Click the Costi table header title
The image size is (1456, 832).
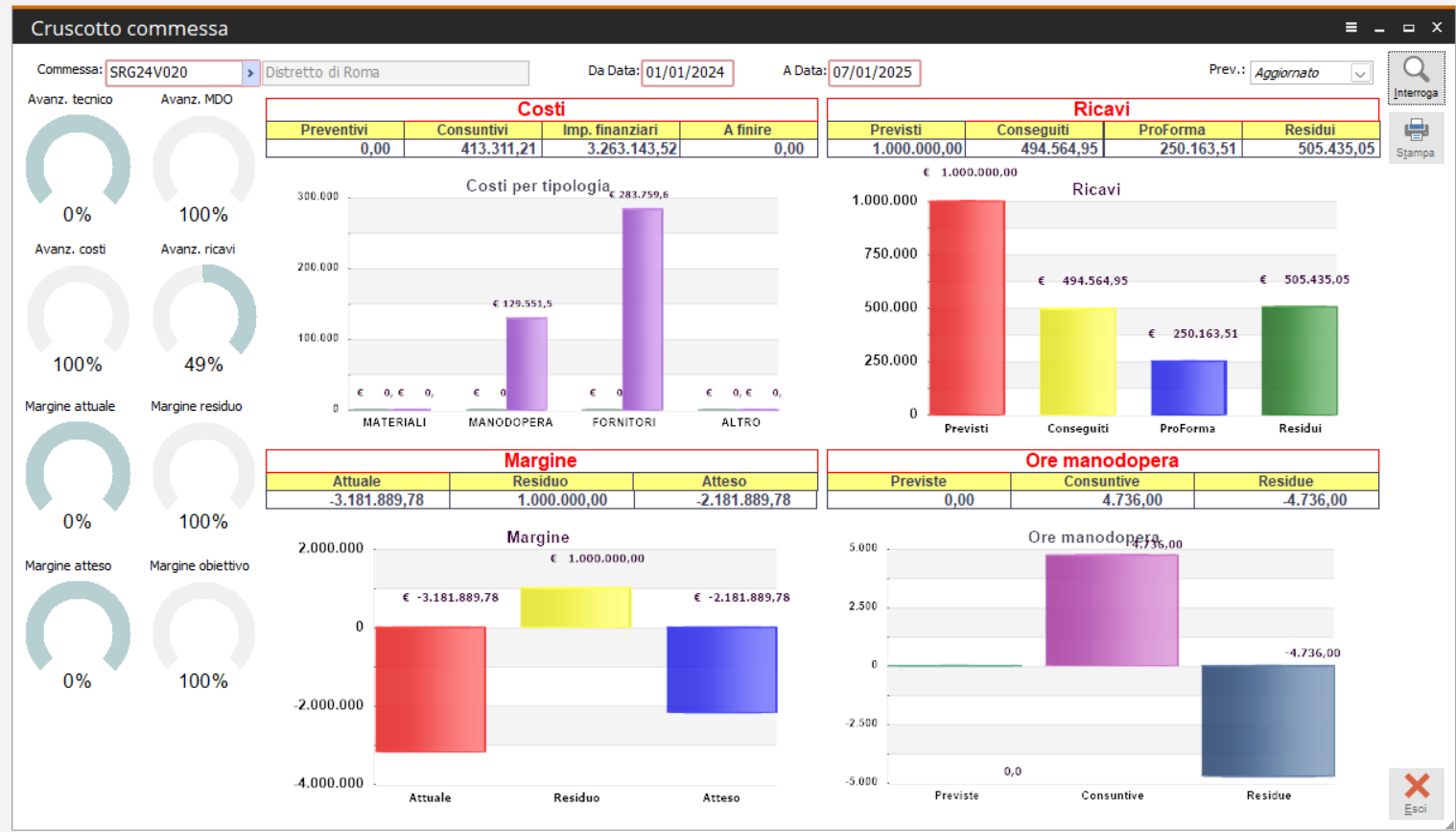pyautogui.click(x=541, y=109)
